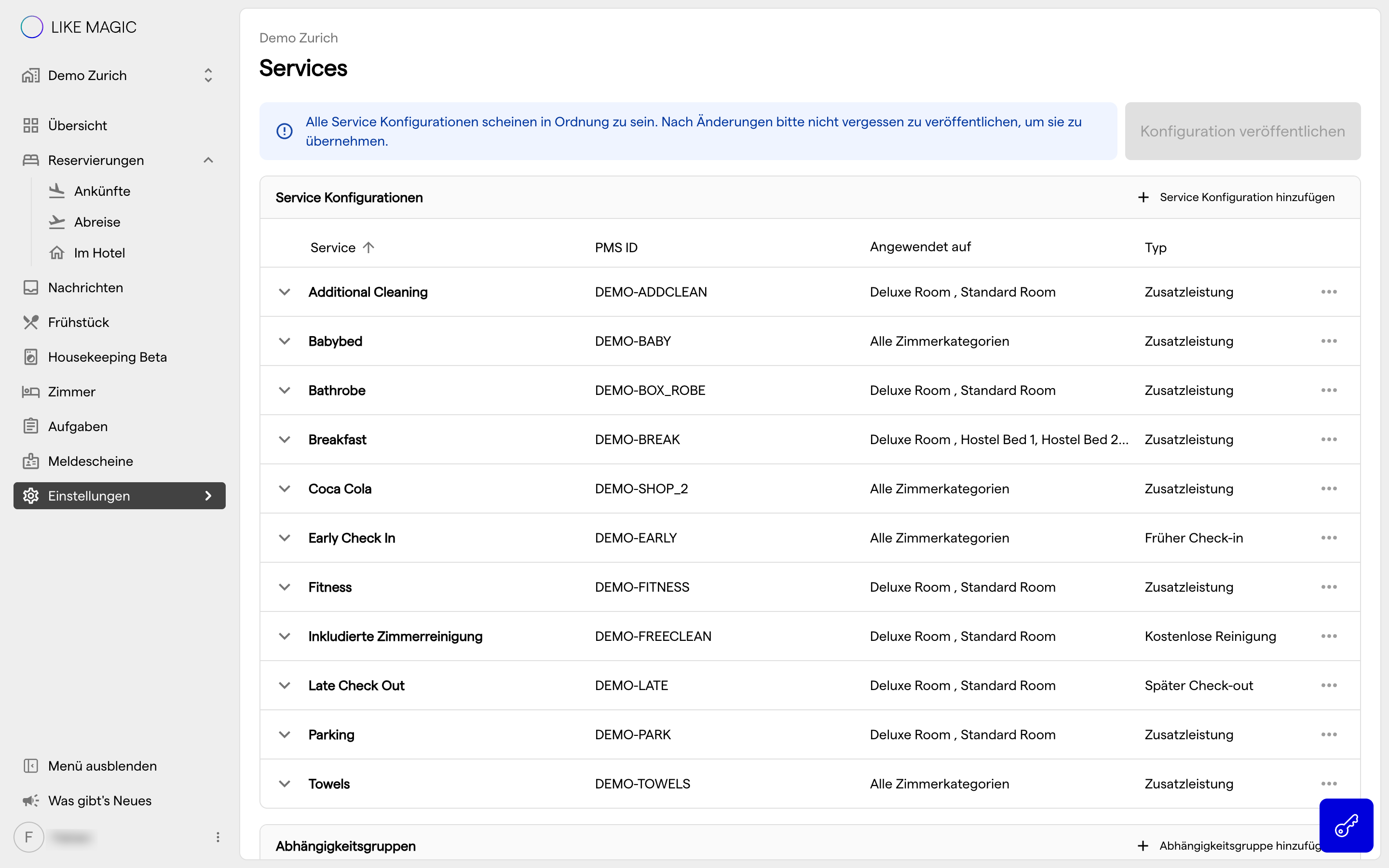
Task: Expand the Early Check In row
Action: (x=284, y=538)
